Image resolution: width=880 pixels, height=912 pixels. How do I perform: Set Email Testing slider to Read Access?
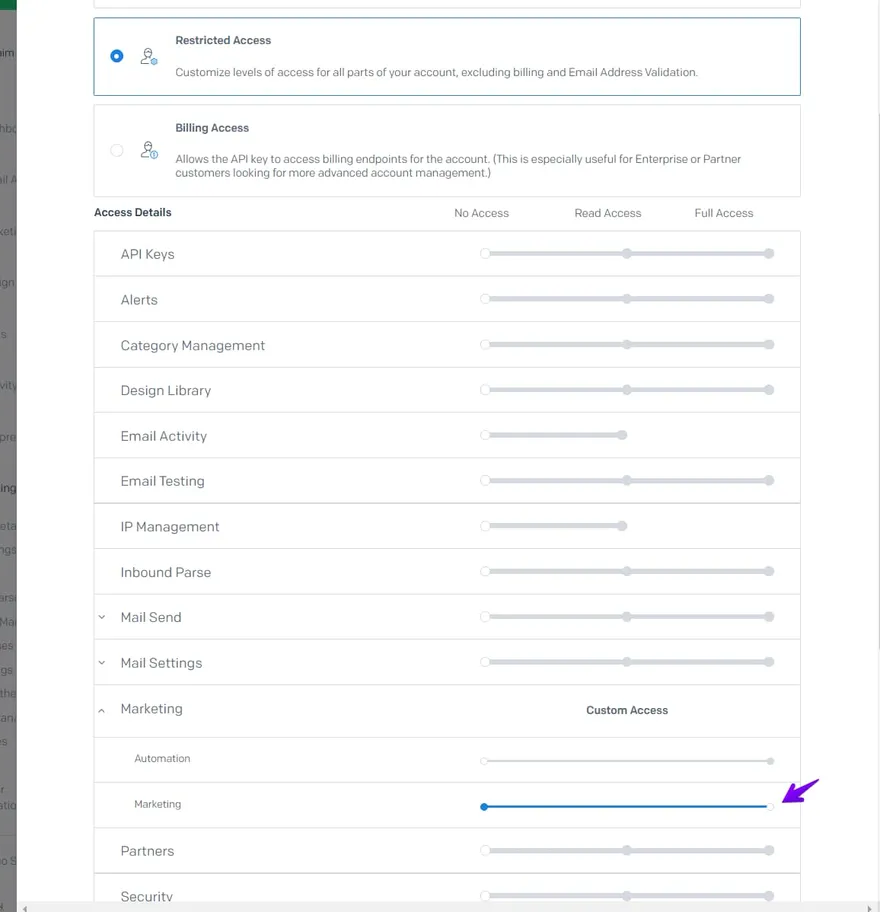point(626,481)
